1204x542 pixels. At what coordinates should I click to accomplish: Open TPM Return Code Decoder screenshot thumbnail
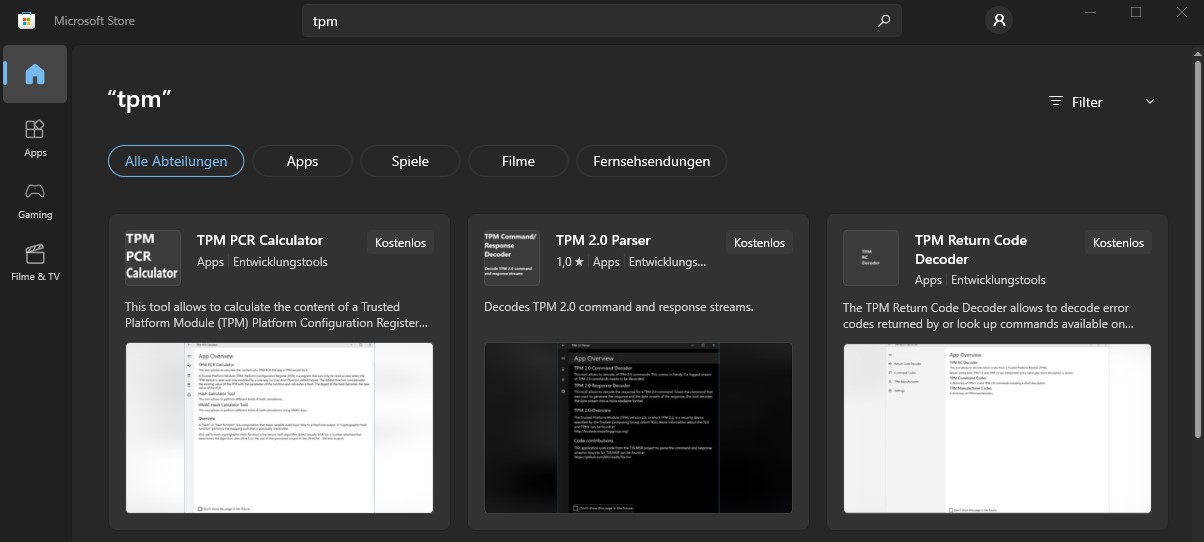point(997,428)
